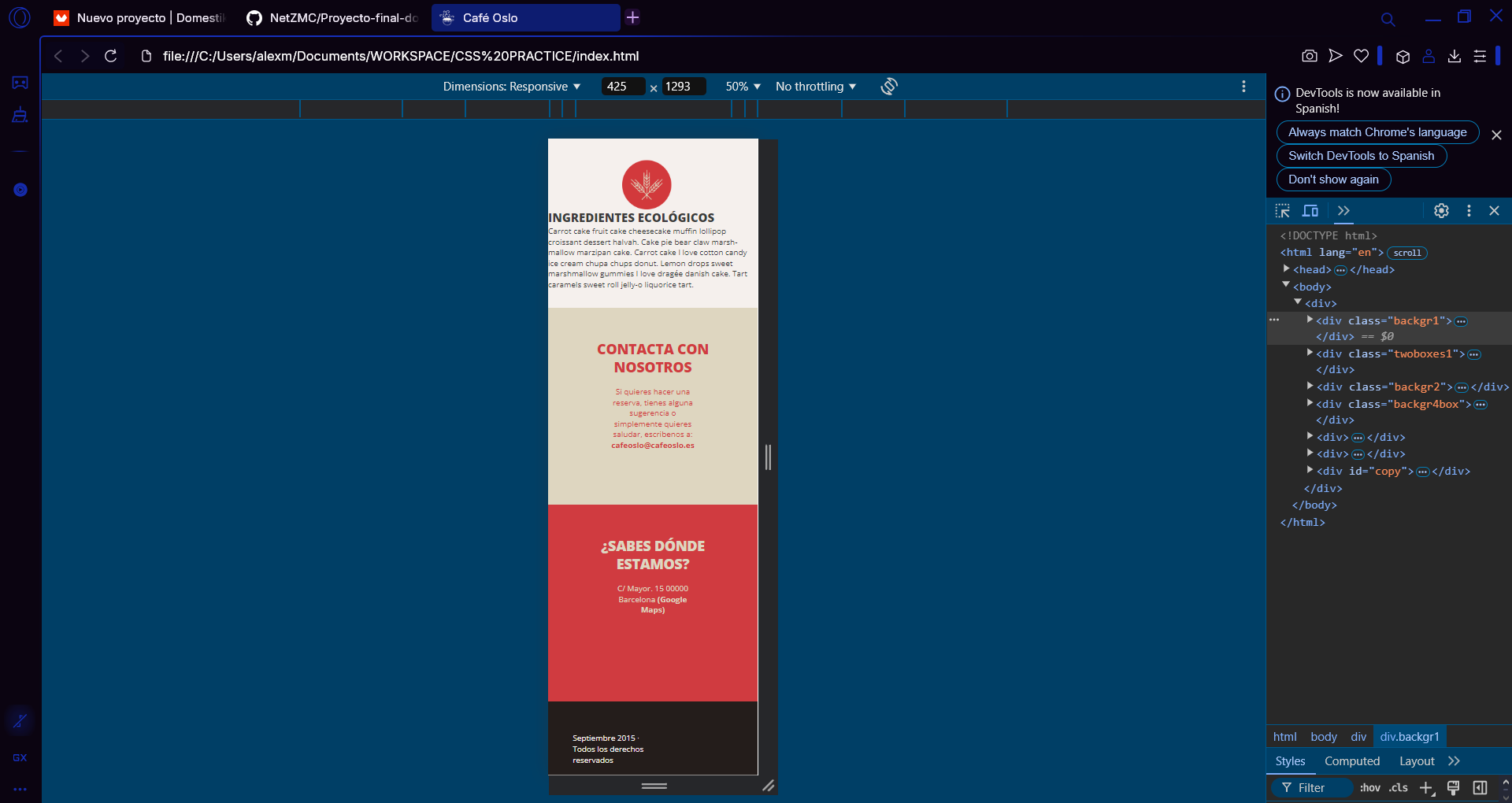Click the heart bookmark icon
Viewport: 1512px width, 803px height.
tap(1361, 56)
